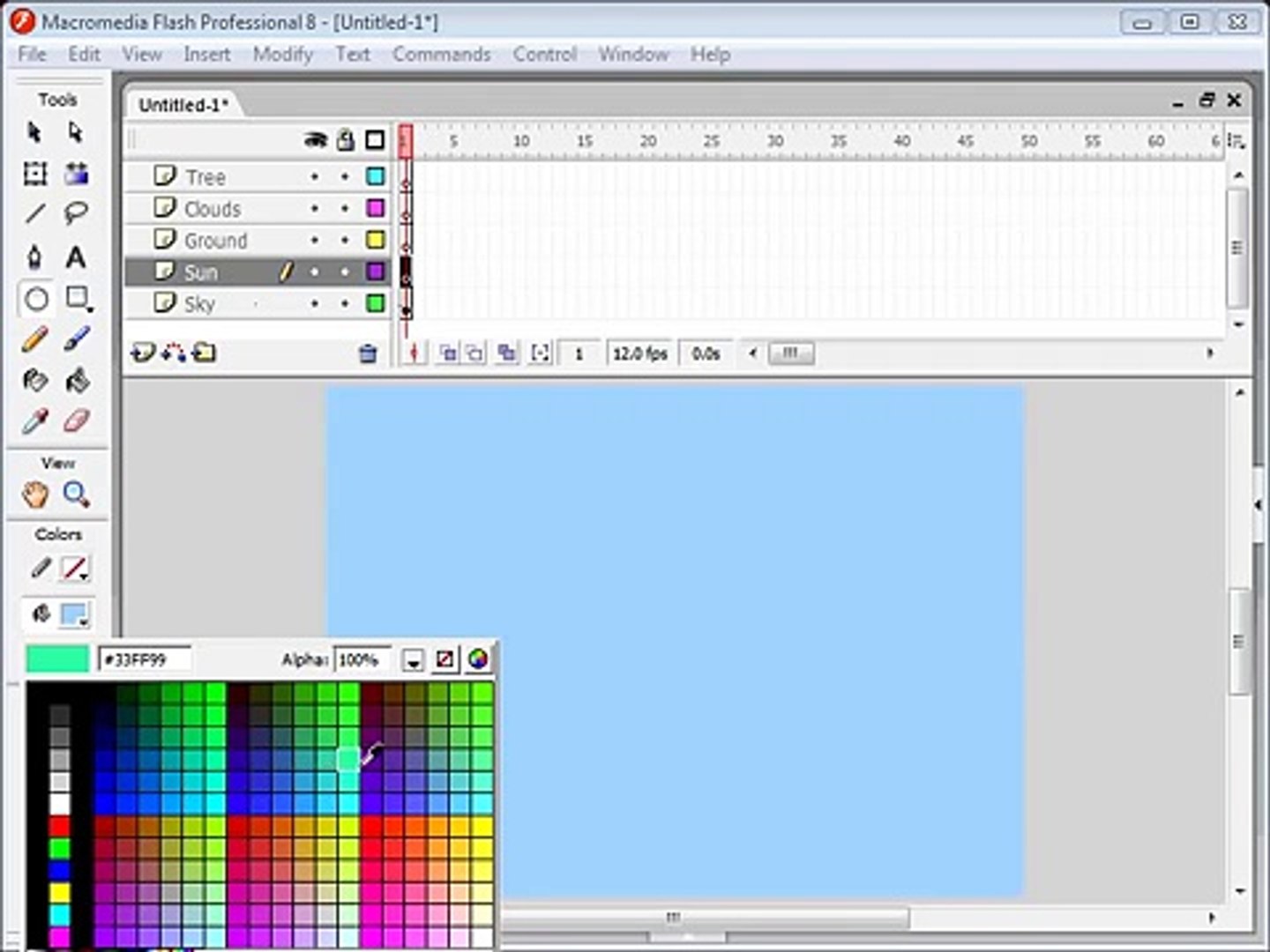Open the File menu
Viewport: 1270px width, 952px height.
[32, 55]
